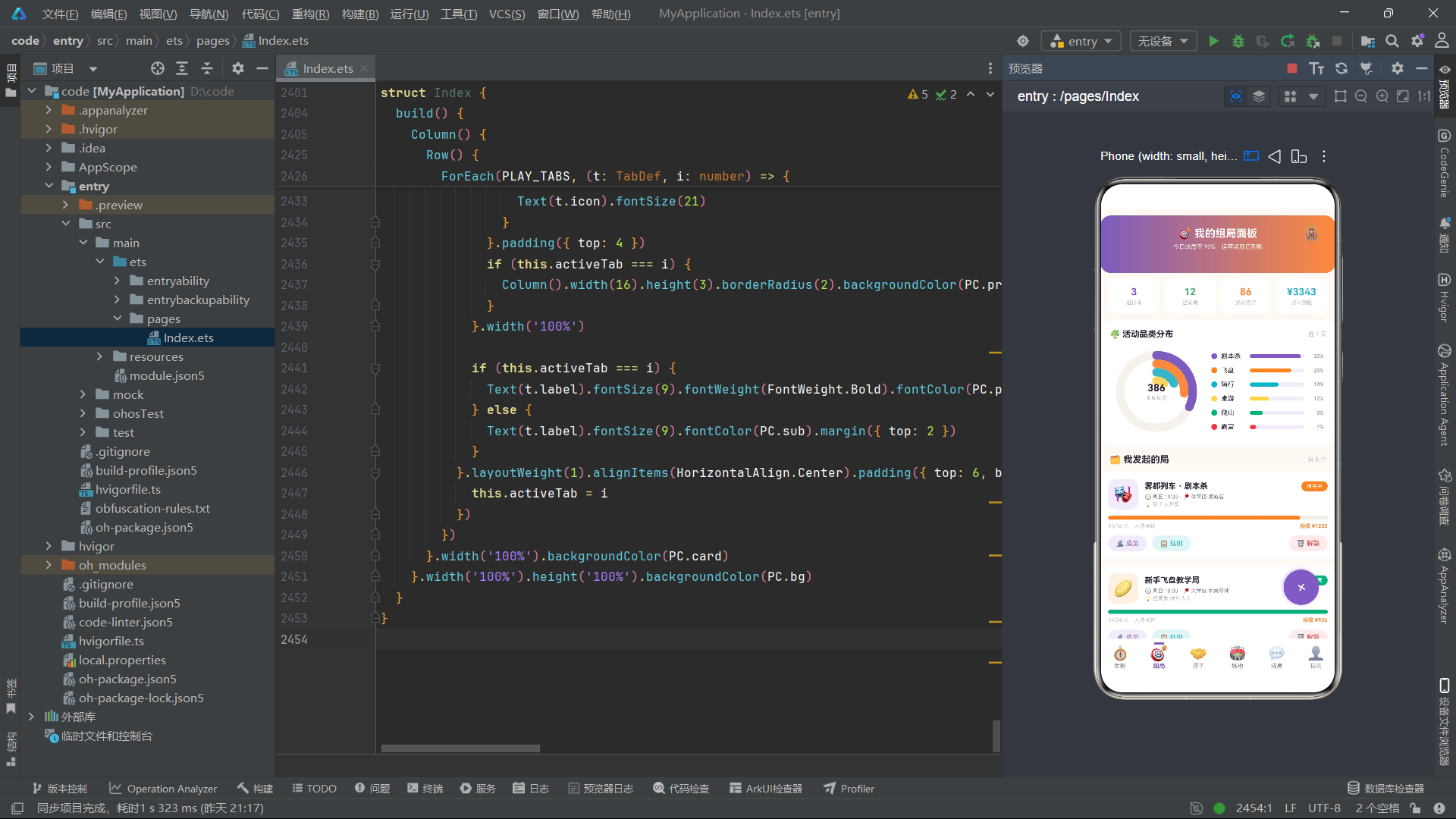Screen dimensions: 1456x819
Task: Click line ending LF in status bar
Action: (1291, 808)
